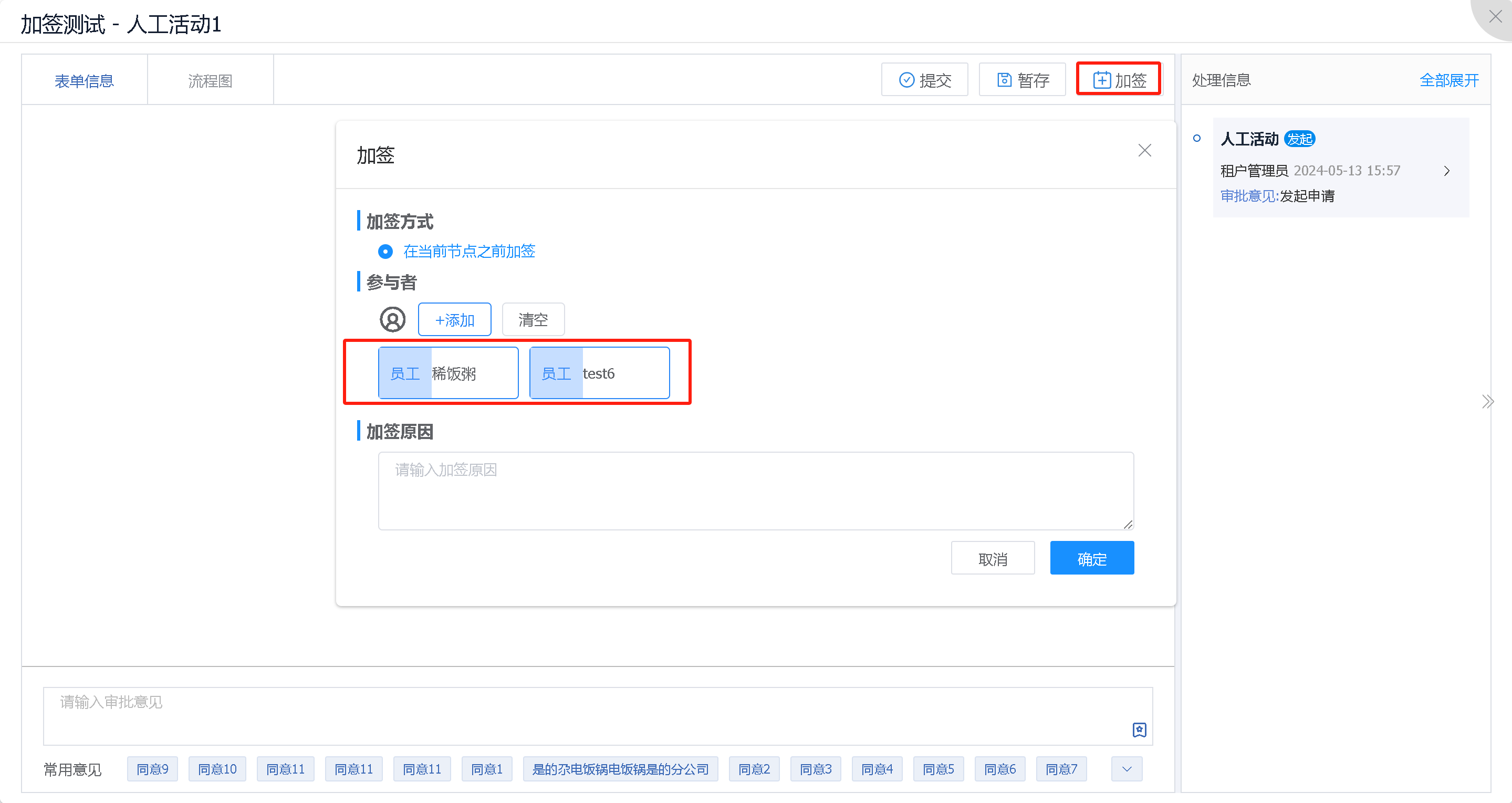Click the saved opinions bookmark icon

click(1139, 729)
